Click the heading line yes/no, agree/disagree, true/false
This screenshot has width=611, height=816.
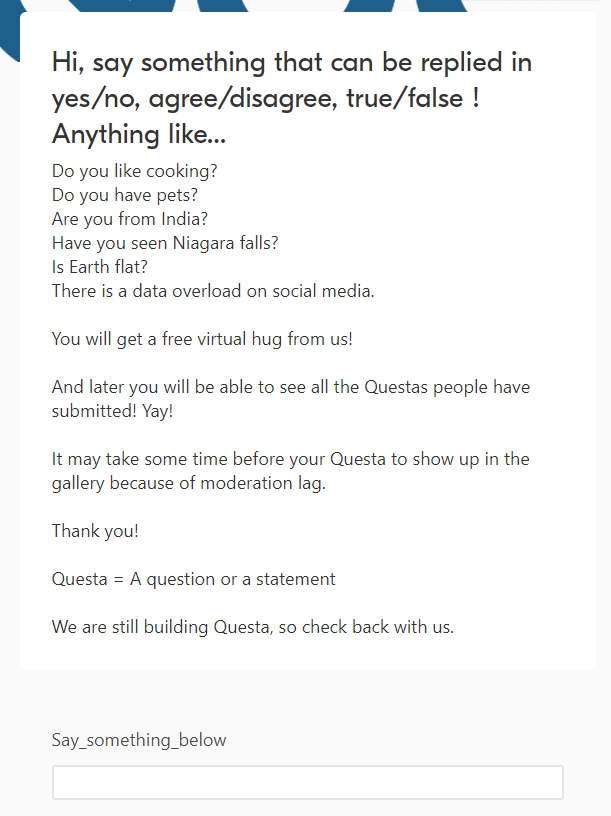[x=265, y=99]
